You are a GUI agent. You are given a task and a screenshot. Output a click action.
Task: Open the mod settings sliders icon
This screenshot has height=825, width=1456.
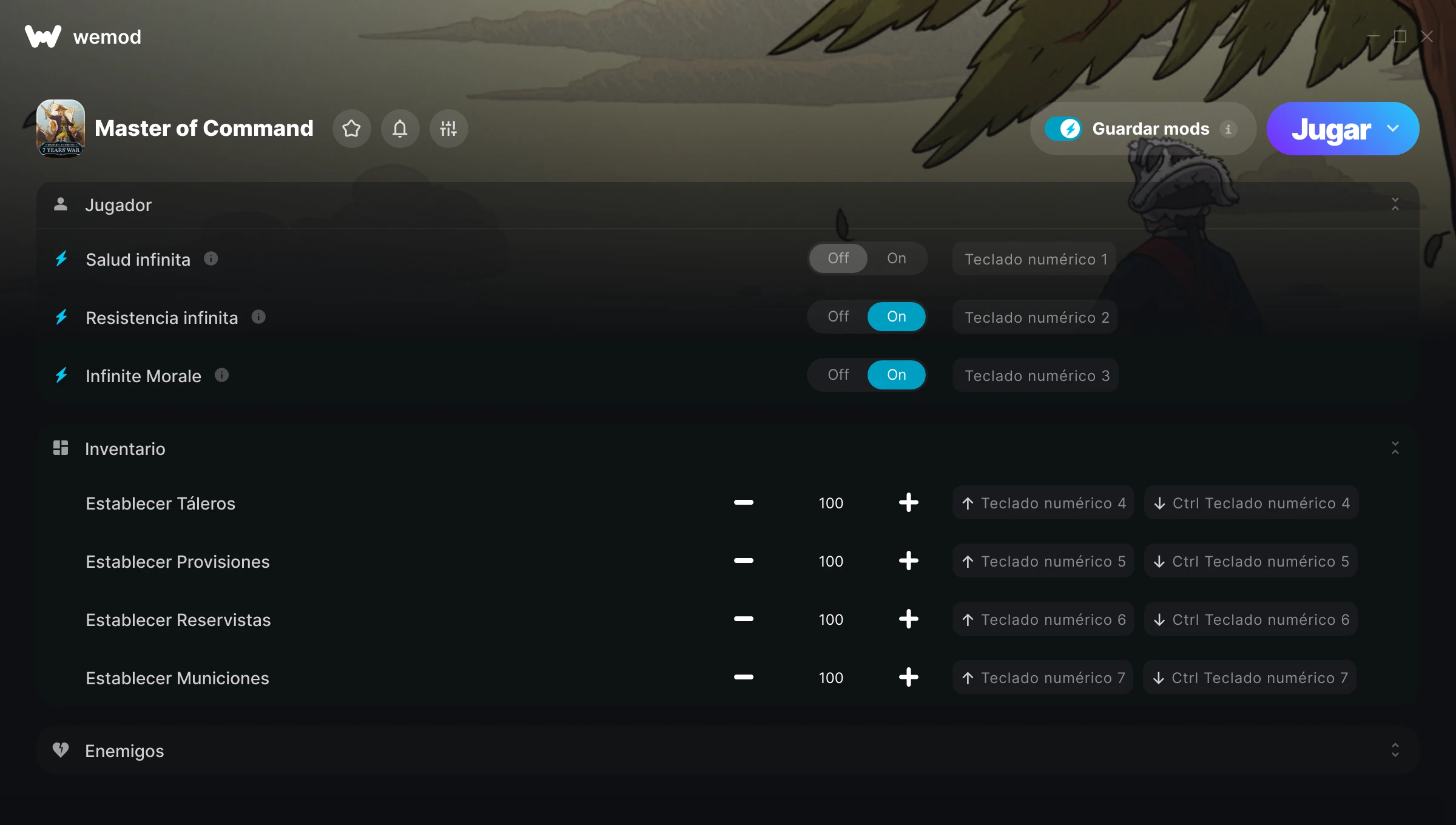(x=448, y=129)
